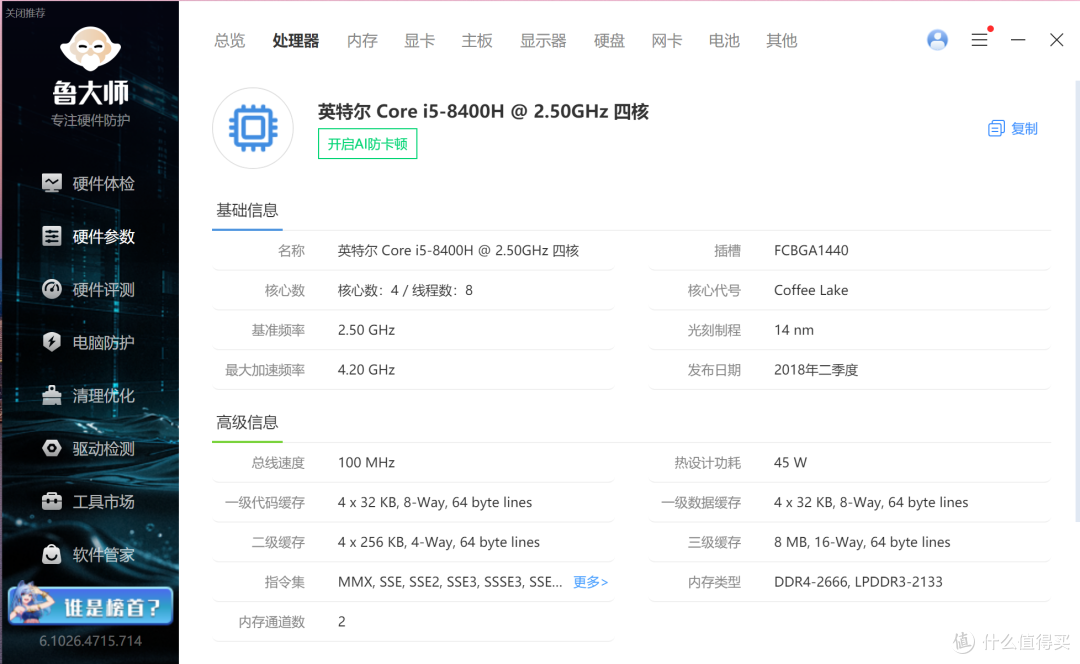Open the 显卡 tab

[x=419, y=41]
